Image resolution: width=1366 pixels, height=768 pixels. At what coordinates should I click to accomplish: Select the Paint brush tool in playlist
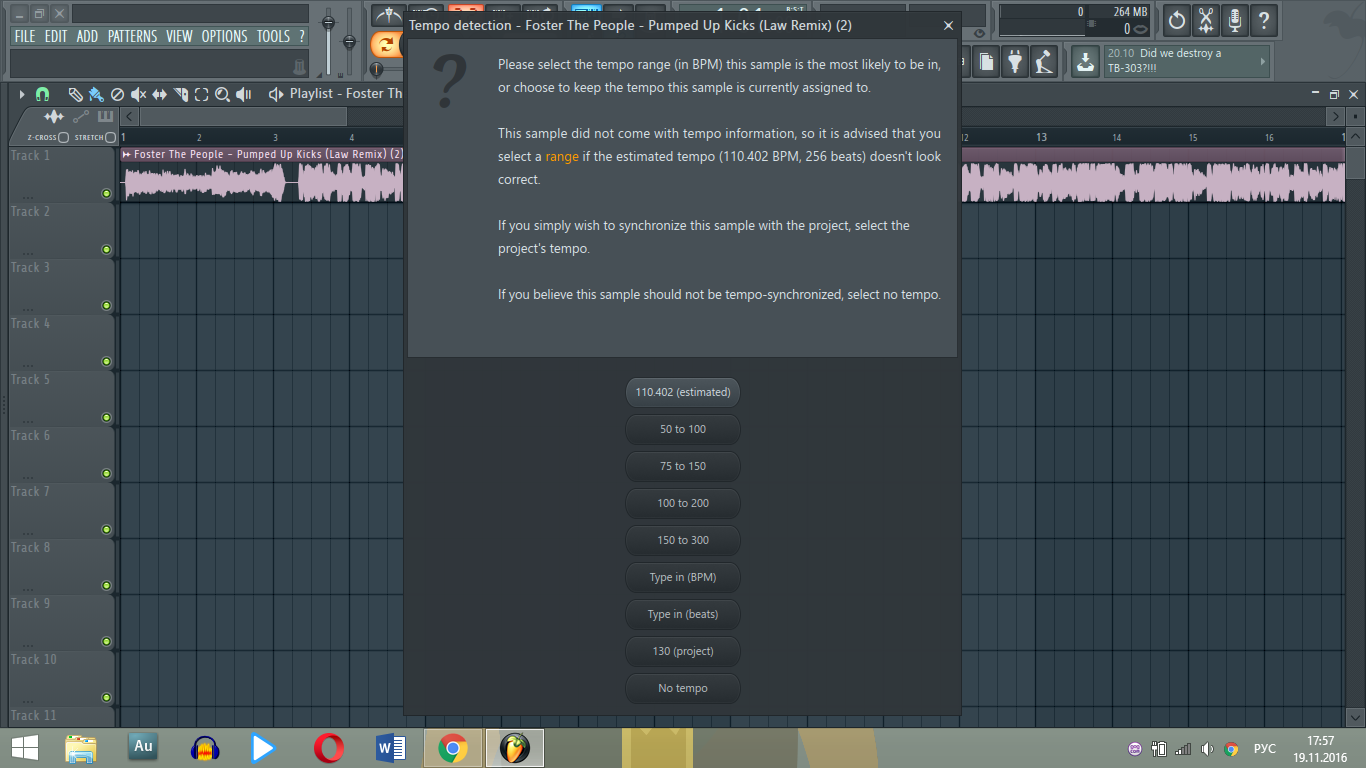[x=95, y=94]
